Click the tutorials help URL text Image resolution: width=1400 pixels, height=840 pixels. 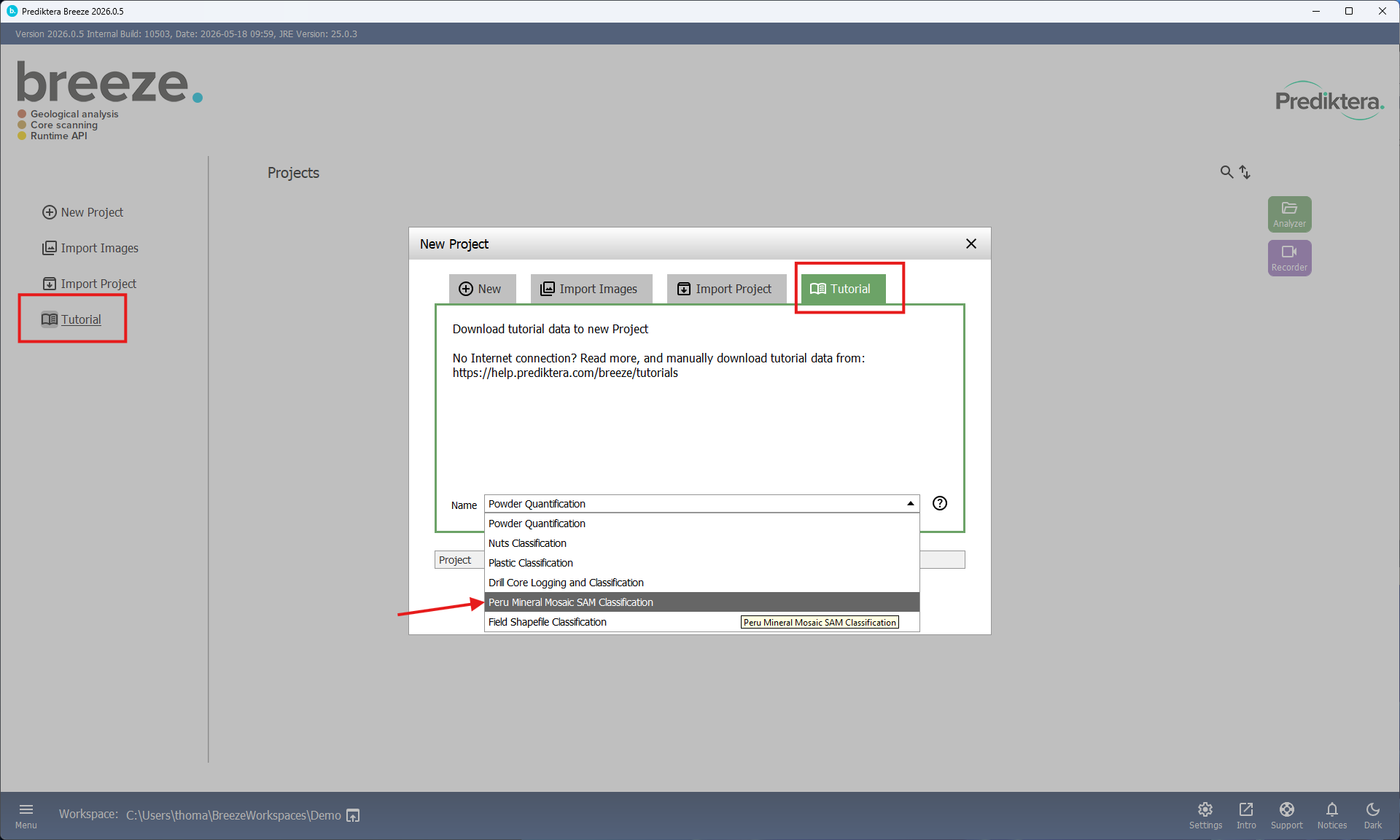(565, 373)
